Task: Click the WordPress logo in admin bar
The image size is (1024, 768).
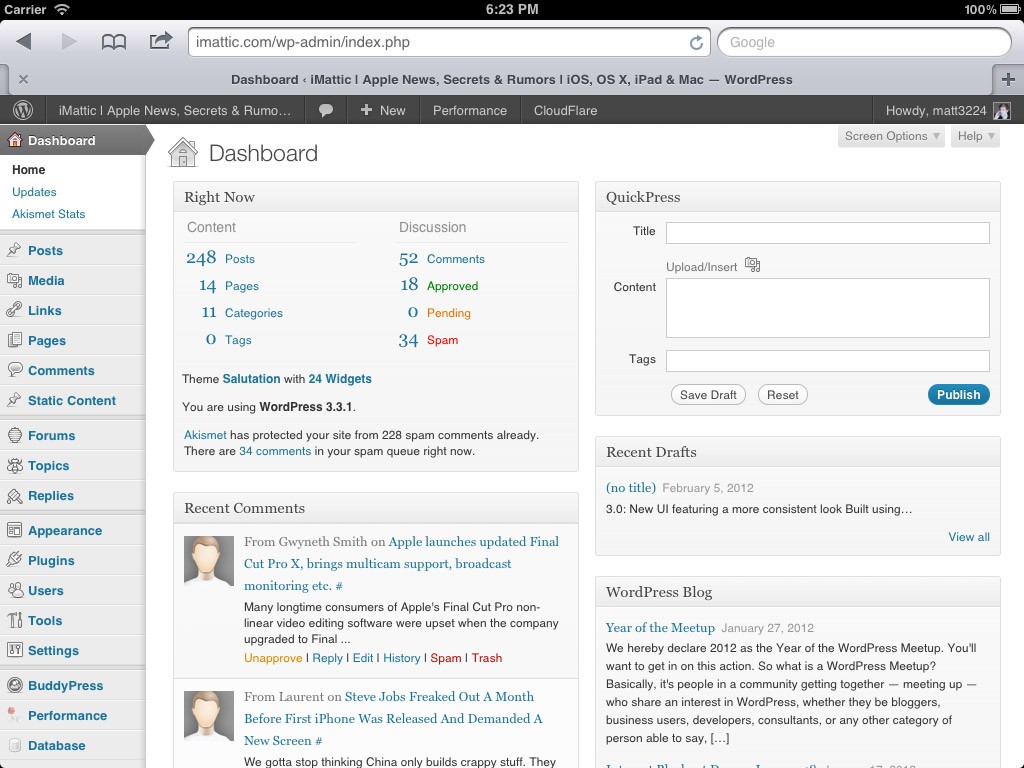Action: click(x=23, y=110)
